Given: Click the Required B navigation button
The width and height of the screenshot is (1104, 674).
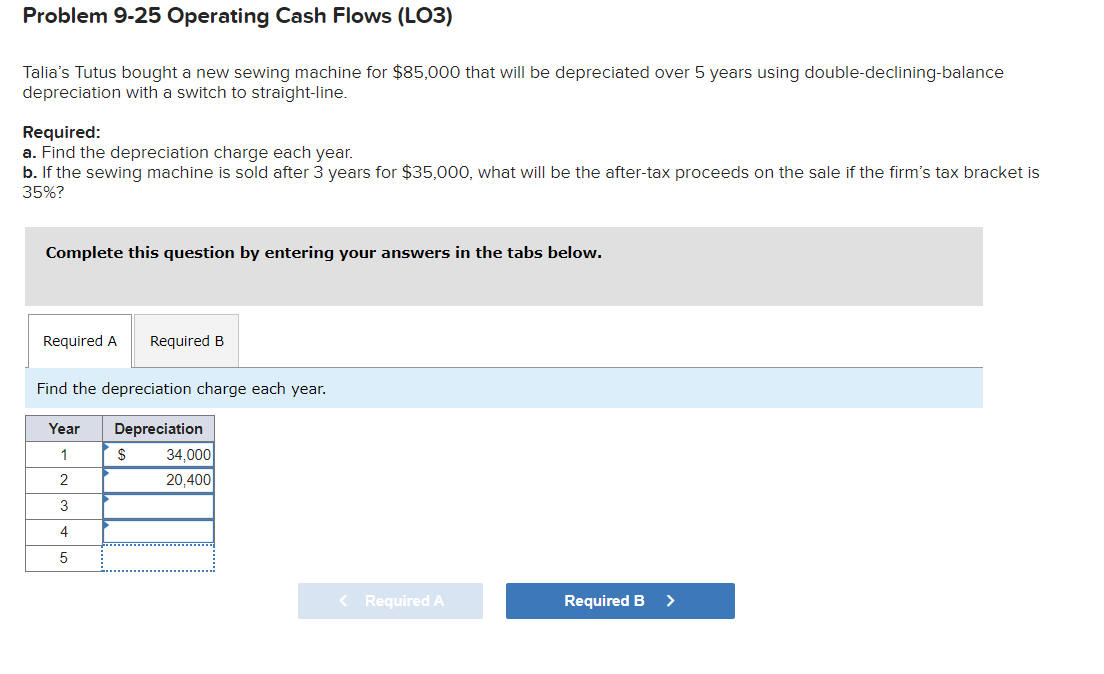Looking at the screenshot, I should [620, 600].
